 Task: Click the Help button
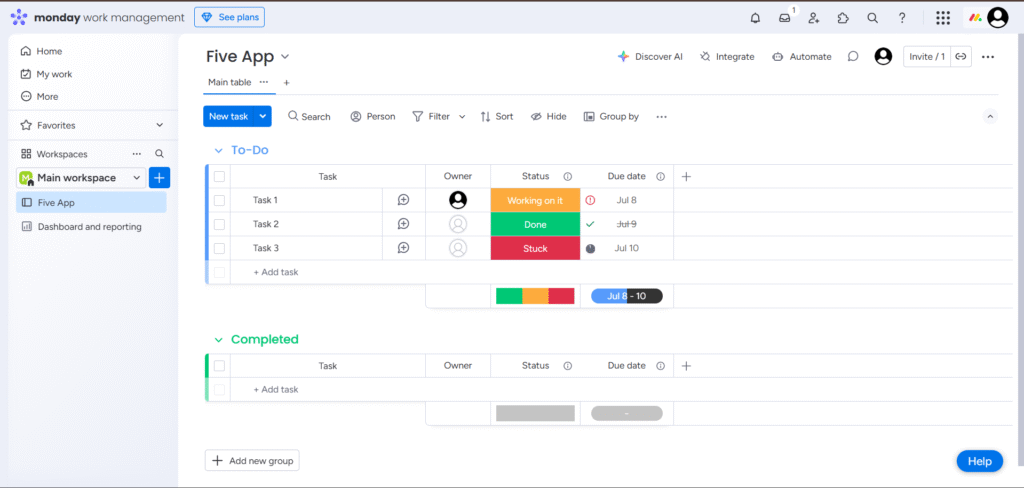(980, 461)
